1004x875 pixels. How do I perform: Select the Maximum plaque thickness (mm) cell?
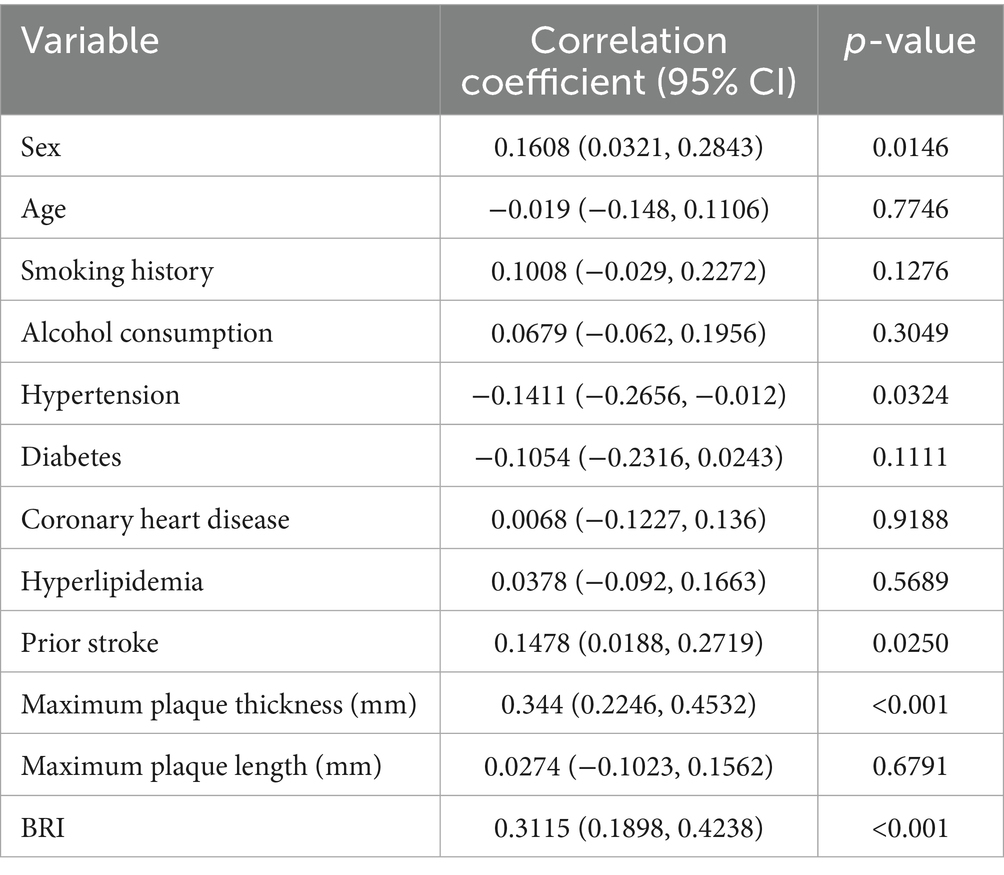218,704
